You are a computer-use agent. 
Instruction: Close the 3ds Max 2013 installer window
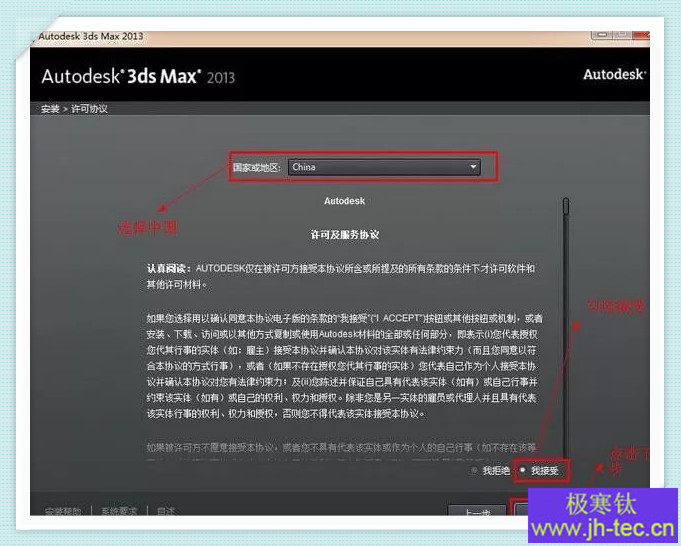tap(641, 35)
